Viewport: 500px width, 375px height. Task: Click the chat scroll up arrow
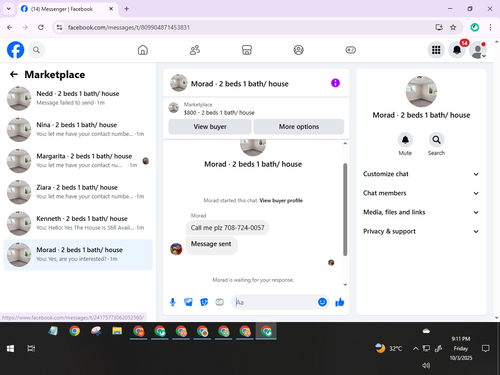pos(345,143)
